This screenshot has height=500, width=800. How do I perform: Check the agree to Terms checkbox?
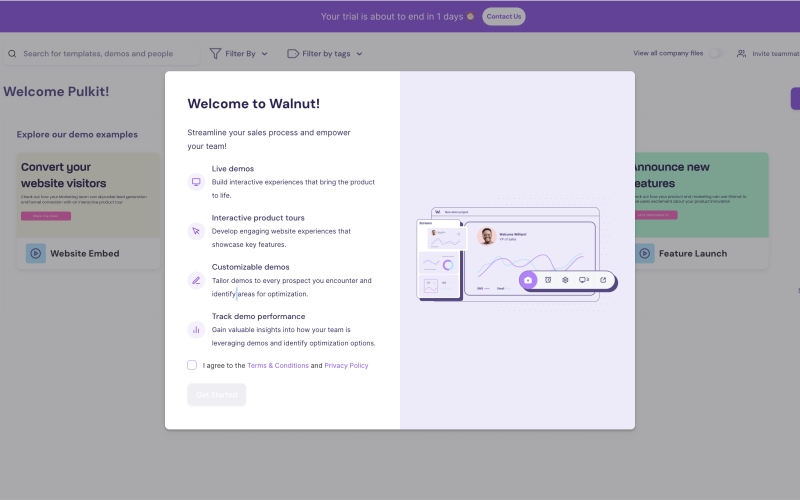(x=192, y=365)
